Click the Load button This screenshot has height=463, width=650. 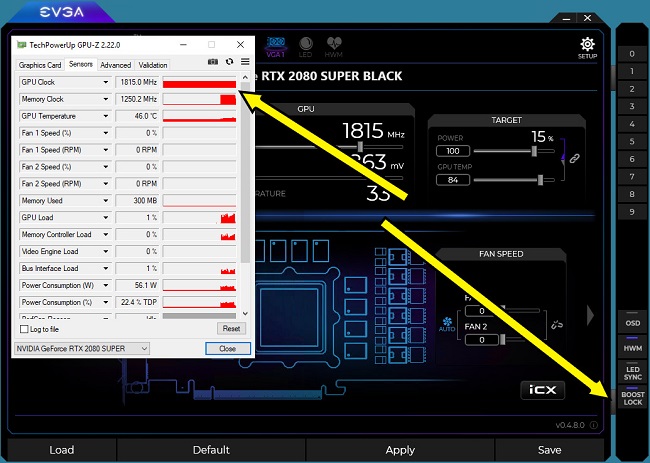(62, 450)
